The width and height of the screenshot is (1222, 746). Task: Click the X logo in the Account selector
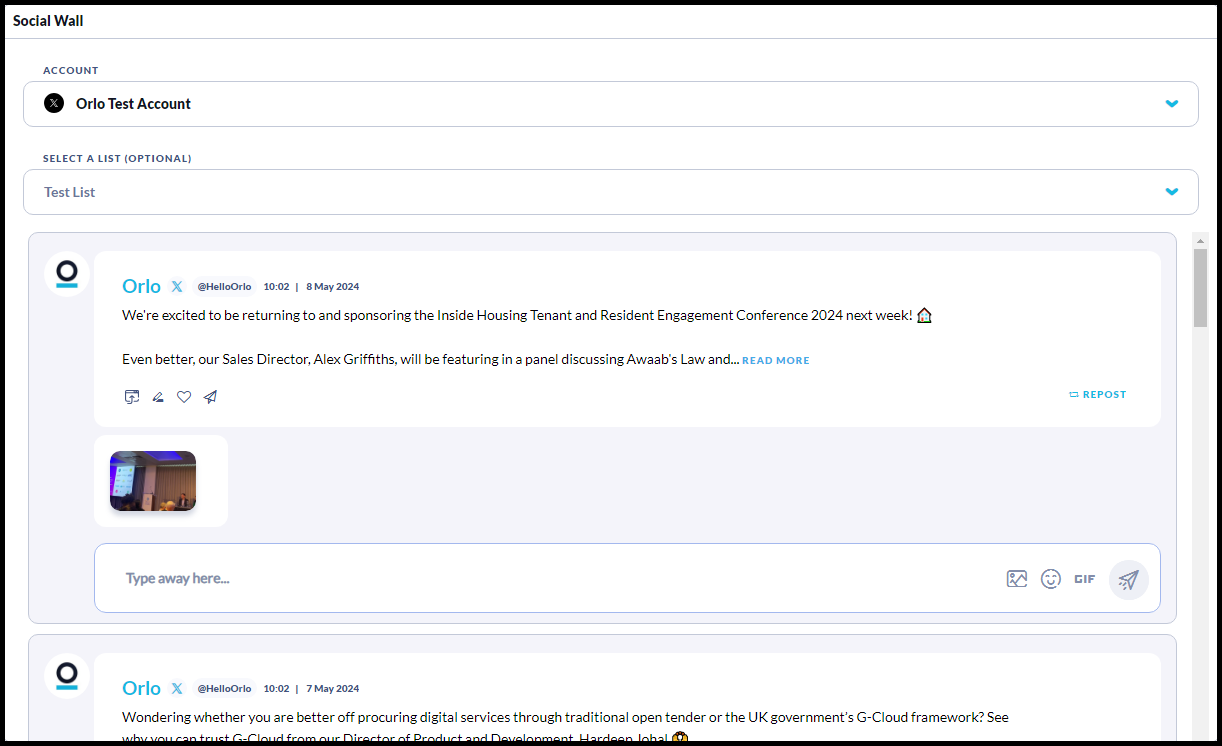[54, 103]
